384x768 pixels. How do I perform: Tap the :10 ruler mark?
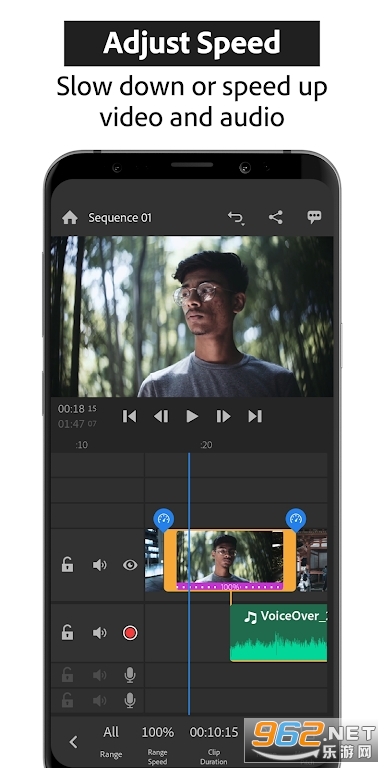[x=82, y=445]
